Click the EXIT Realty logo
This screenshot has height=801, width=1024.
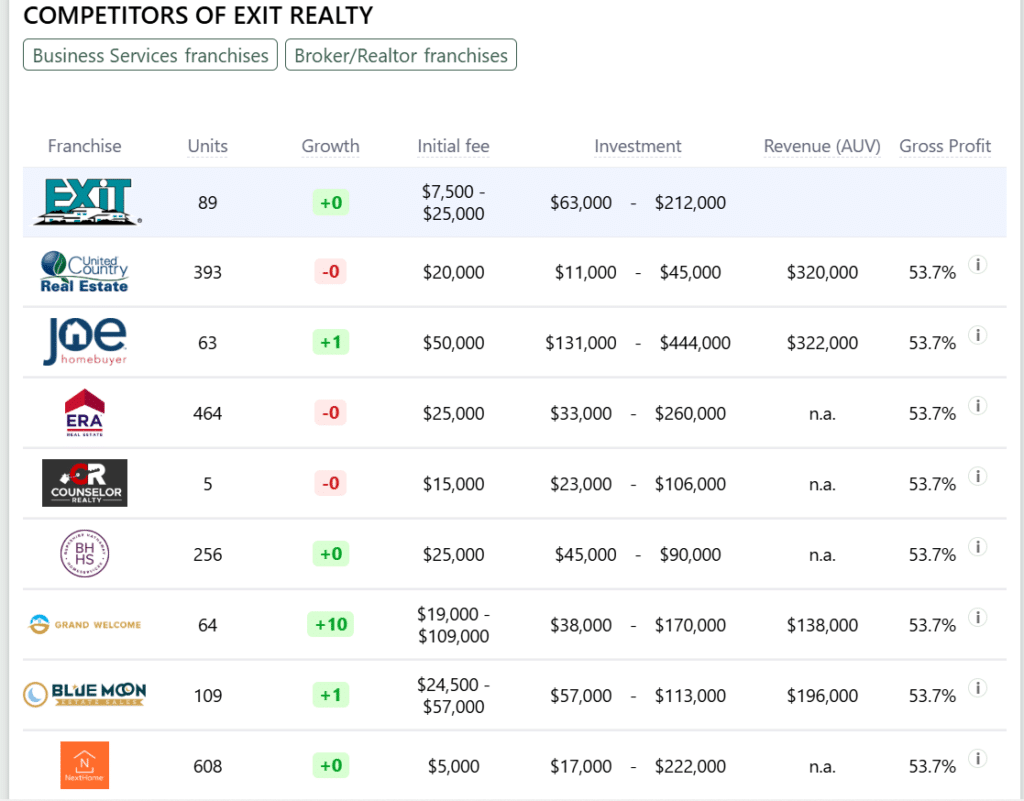click(x=87, y=202)
